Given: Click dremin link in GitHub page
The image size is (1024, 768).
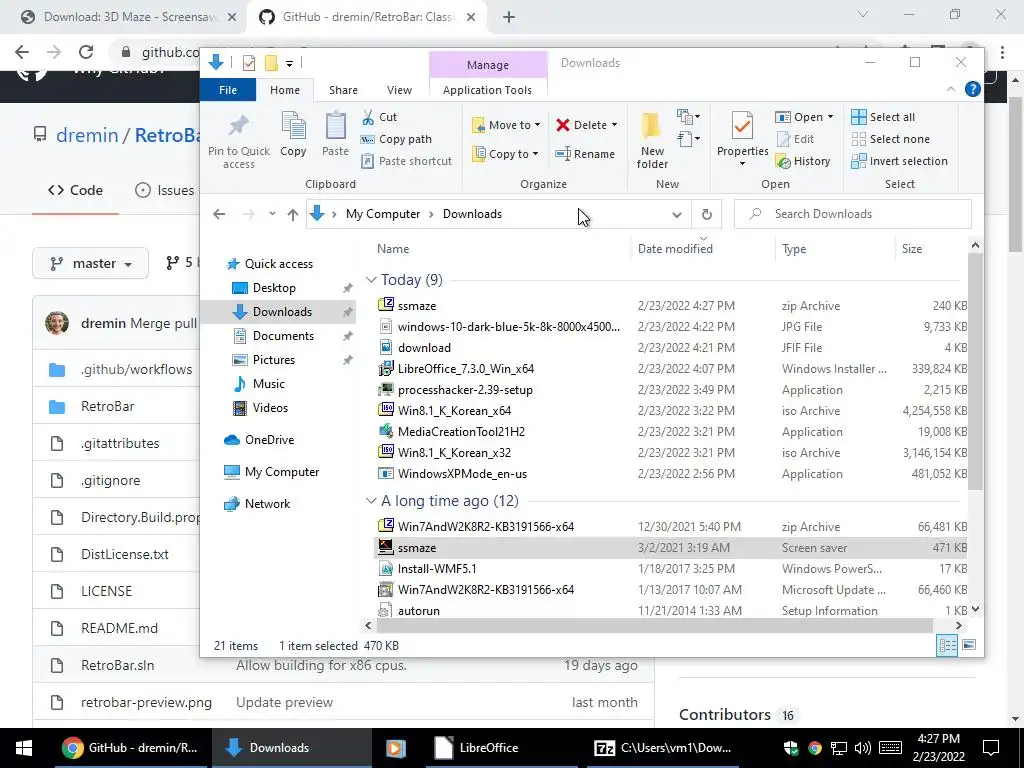Looking at the screenshot, I should [x=87, y=135].
